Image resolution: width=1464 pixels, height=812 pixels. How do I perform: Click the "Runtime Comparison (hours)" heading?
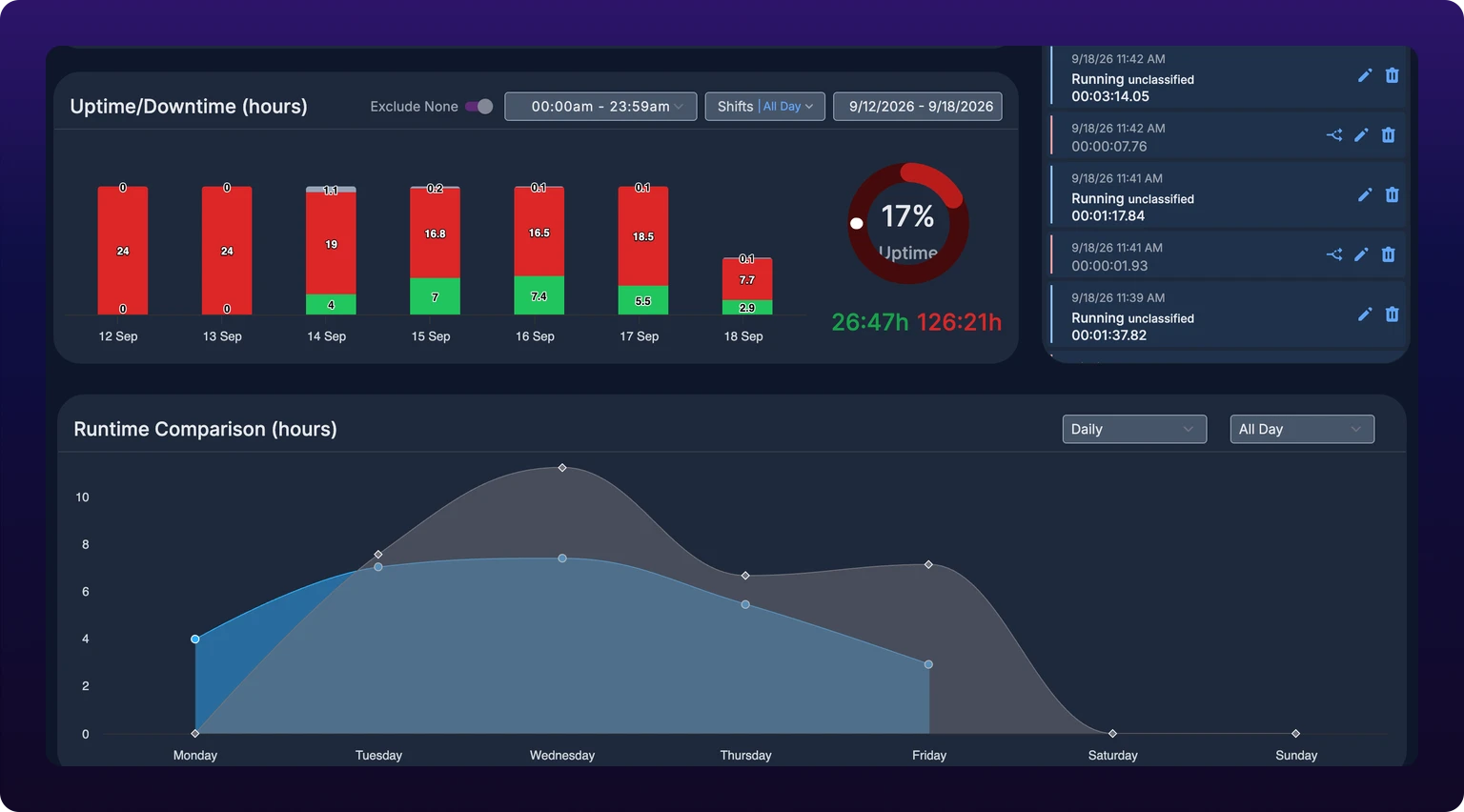point(206,429)
